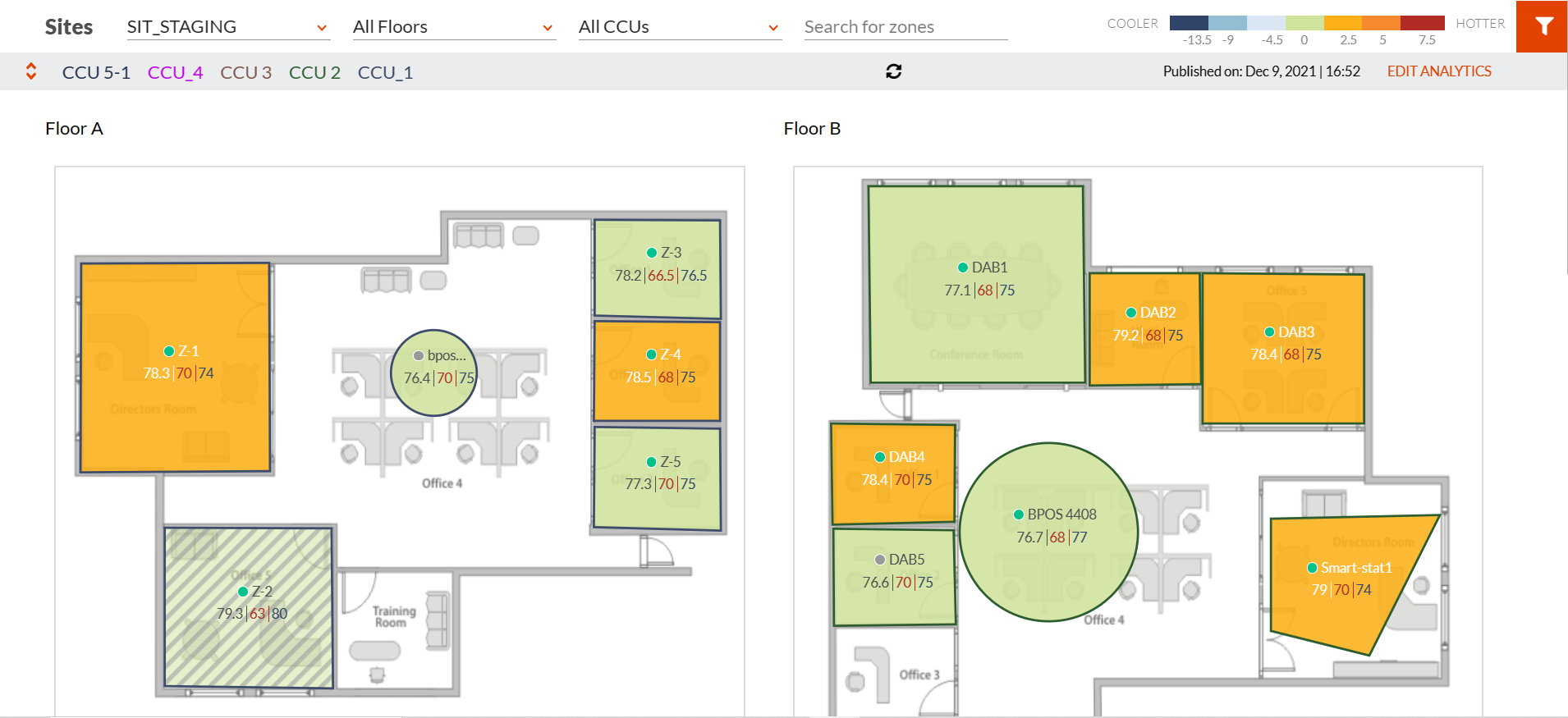Viewport: 1568px width, 718px height.
Task: Click the Floor B heading
Action: click(812, 129)
